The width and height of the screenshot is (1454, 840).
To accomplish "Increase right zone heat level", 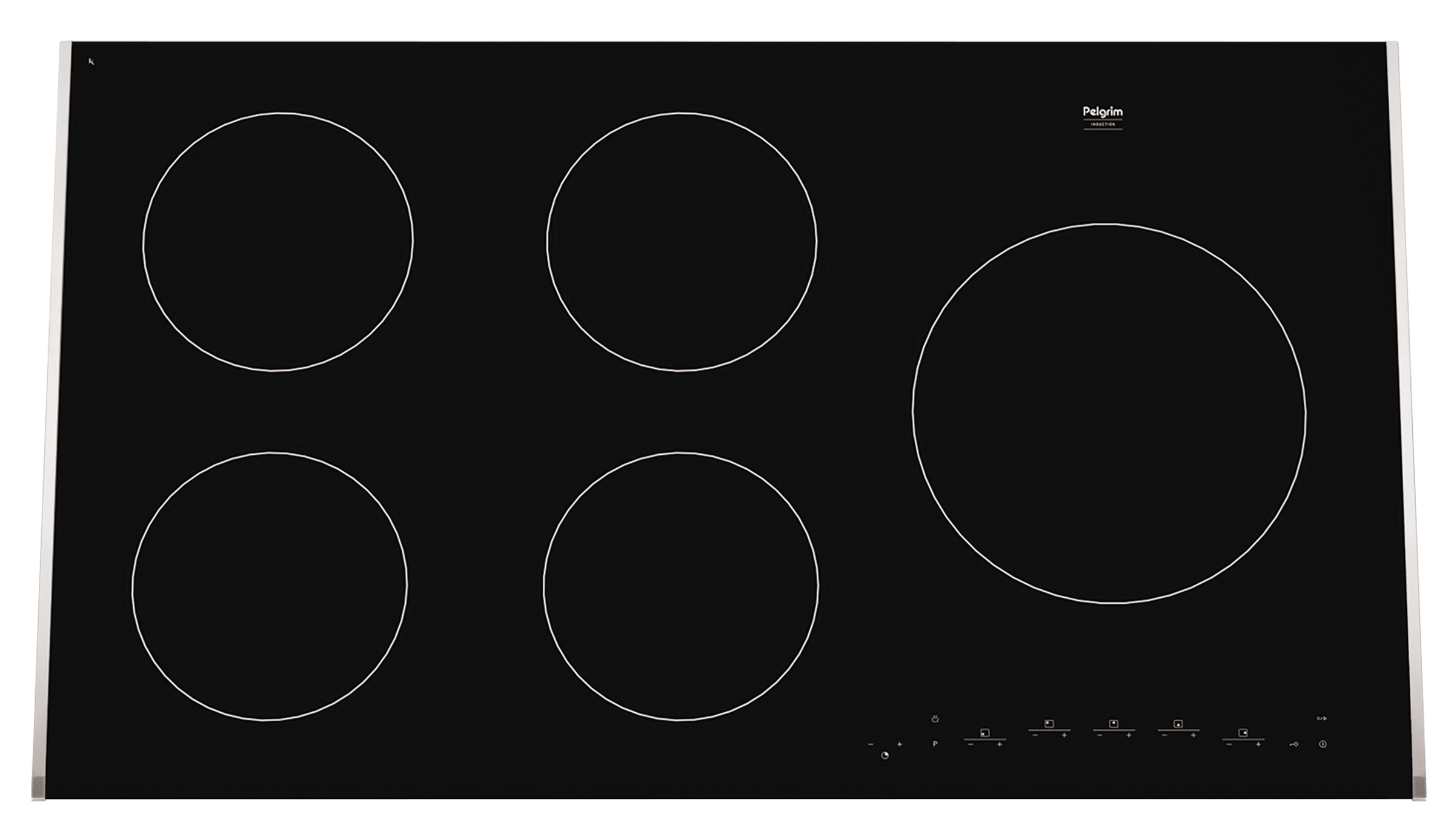I will point(1258,744).
